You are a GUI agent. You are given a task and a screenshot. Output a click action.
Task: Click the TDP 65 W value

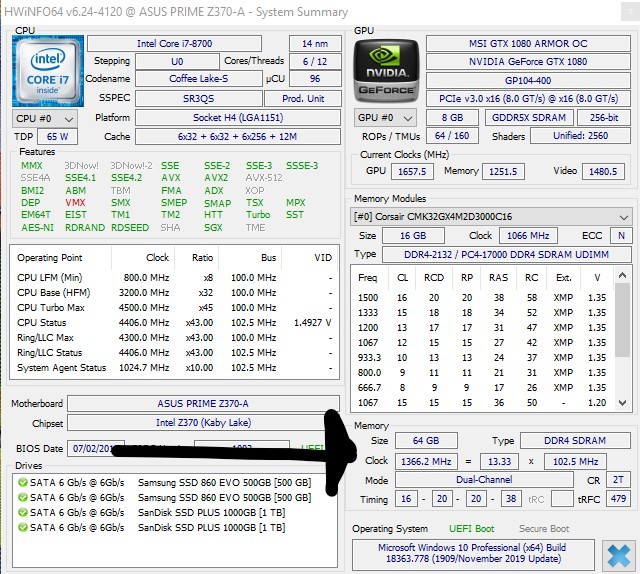click(57, 137)
